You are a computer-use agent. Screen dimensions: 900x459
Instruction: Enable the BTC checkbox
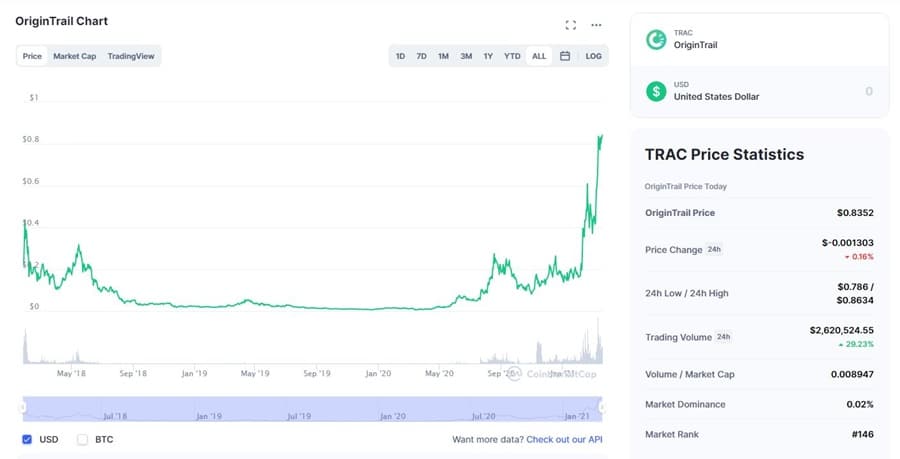tap(82, 439)
